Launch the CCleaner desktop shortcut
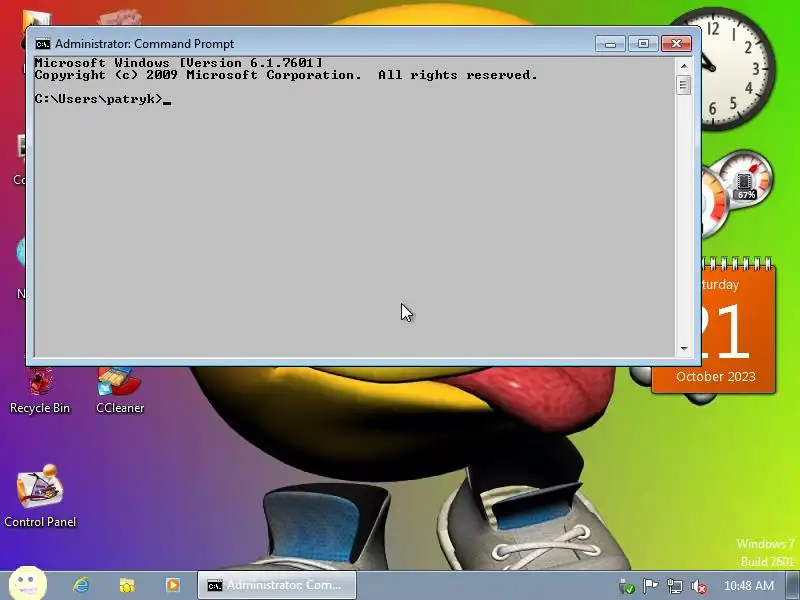The width and height of the screenshot is (800, 600). pos(120,391)
